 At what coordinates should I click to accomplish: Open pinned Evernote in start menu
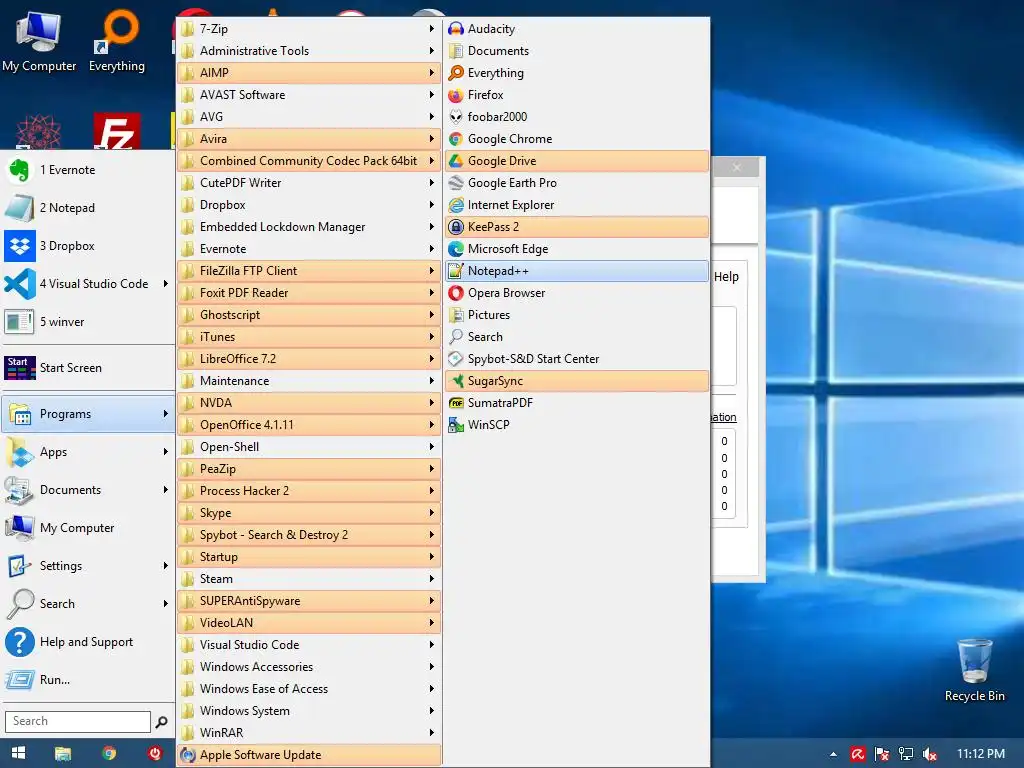88,170
